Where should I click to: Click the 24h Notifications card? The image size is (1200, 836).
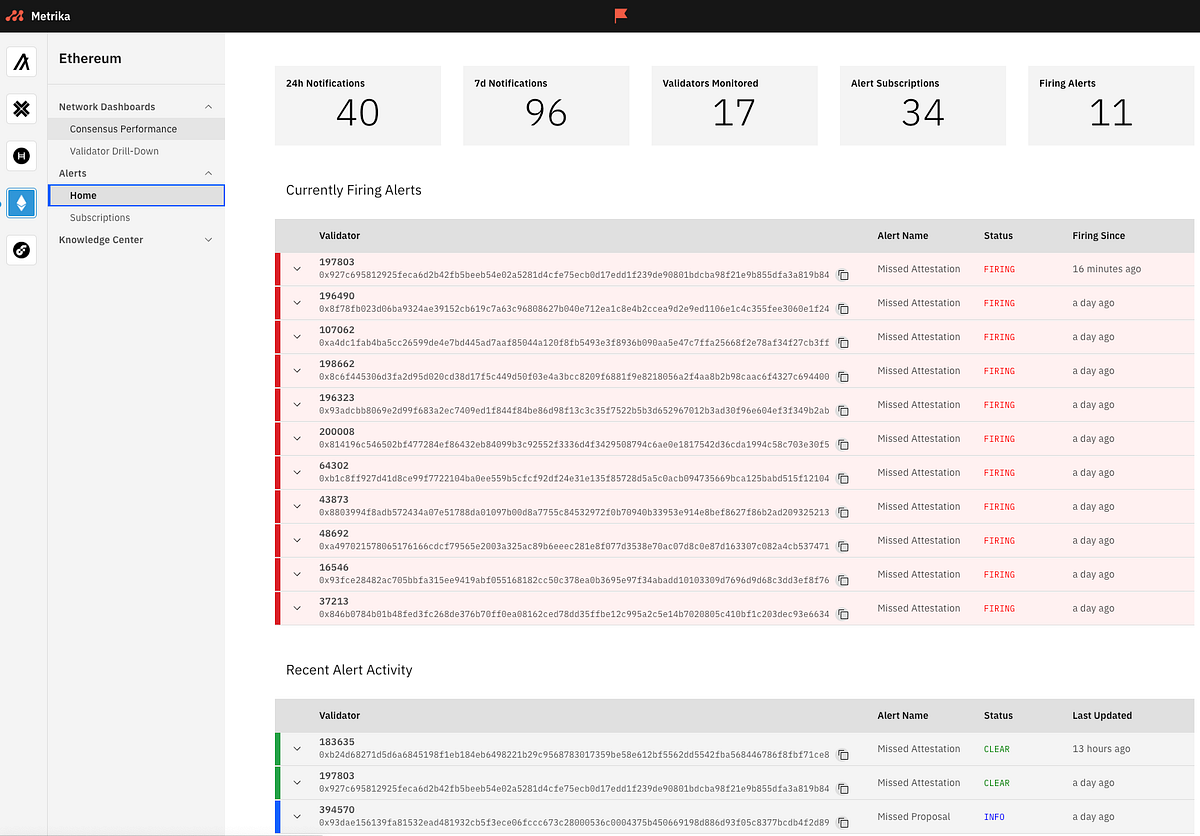click(358, 106)
